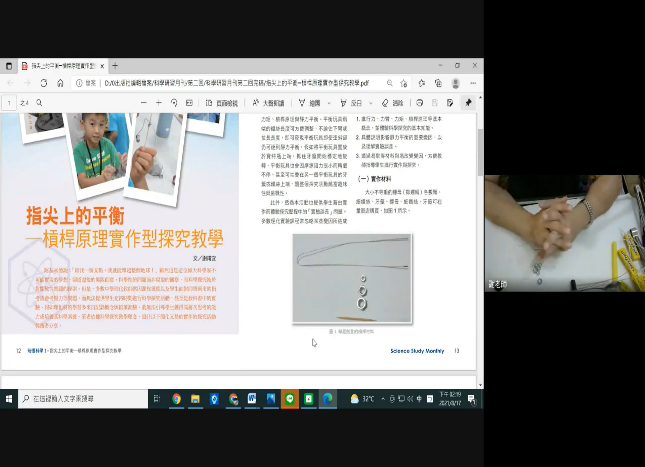Search text in the PDF
This screenshot has width=645, height=467.
[39, 103]
